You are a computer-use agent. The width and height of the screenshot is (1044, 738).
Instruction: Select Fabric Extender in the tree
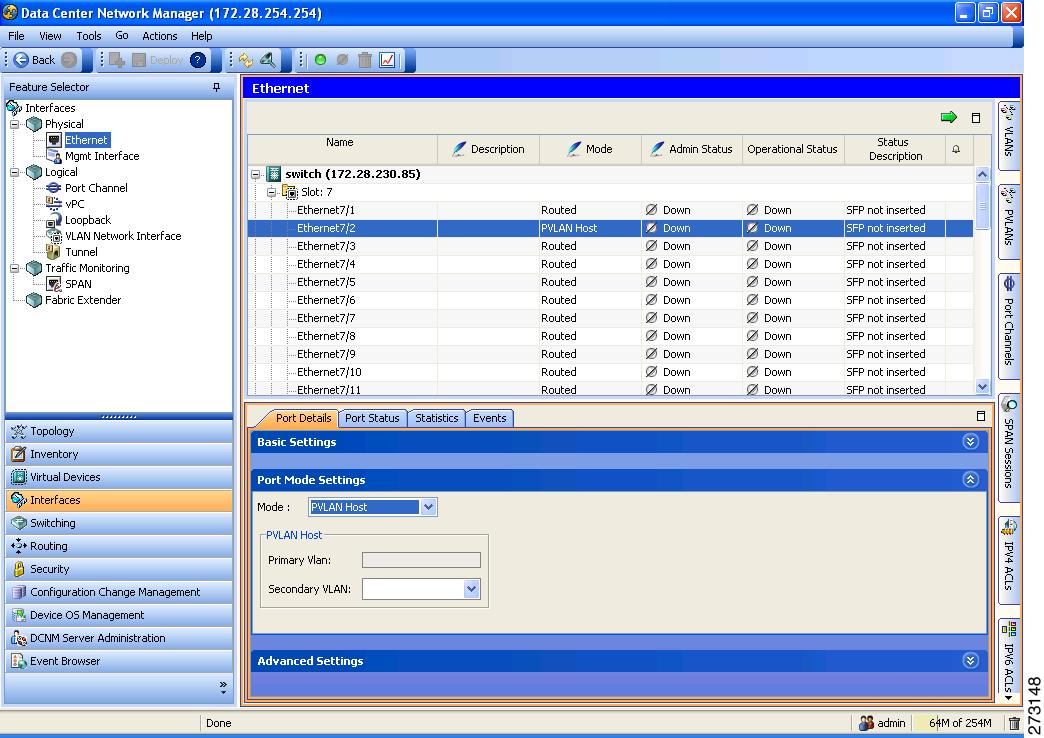[83, 300]
